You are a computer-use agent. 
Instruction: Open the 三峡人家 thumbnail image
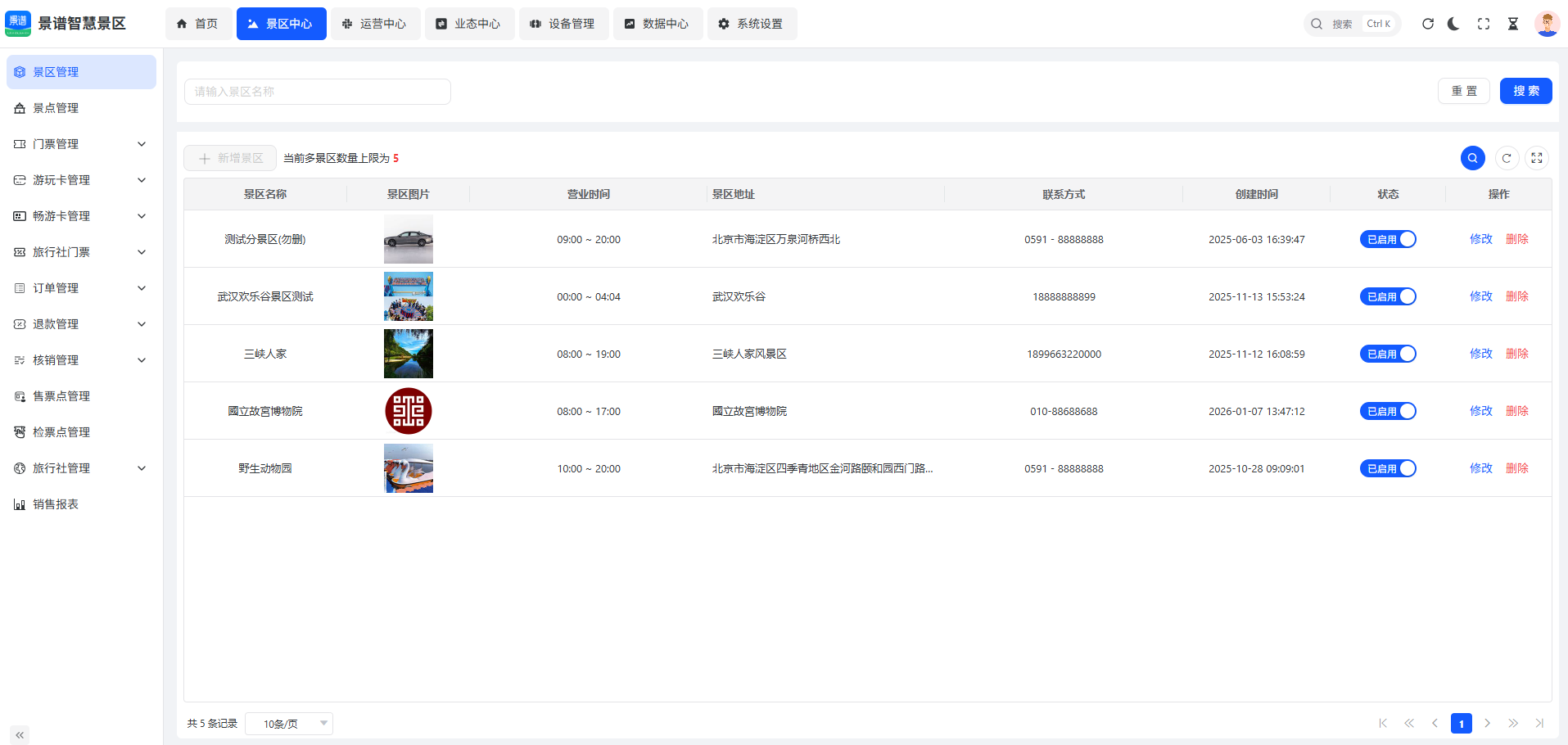pos(409,354)
